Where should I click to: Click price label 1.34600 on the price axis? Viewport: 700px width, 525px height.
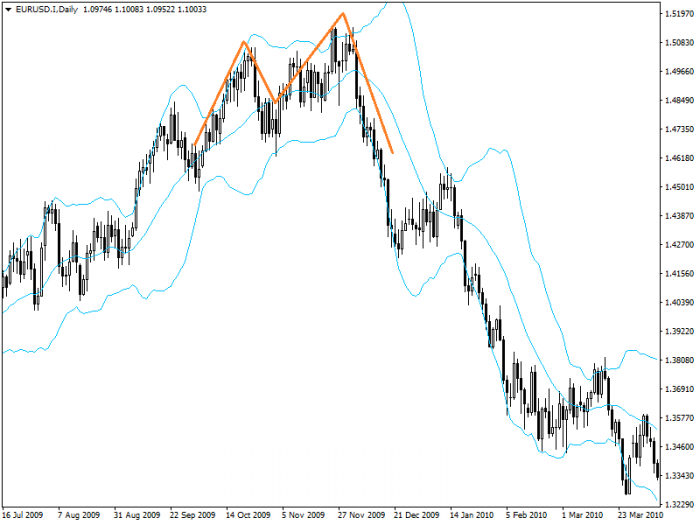click(x=679, y=446)
